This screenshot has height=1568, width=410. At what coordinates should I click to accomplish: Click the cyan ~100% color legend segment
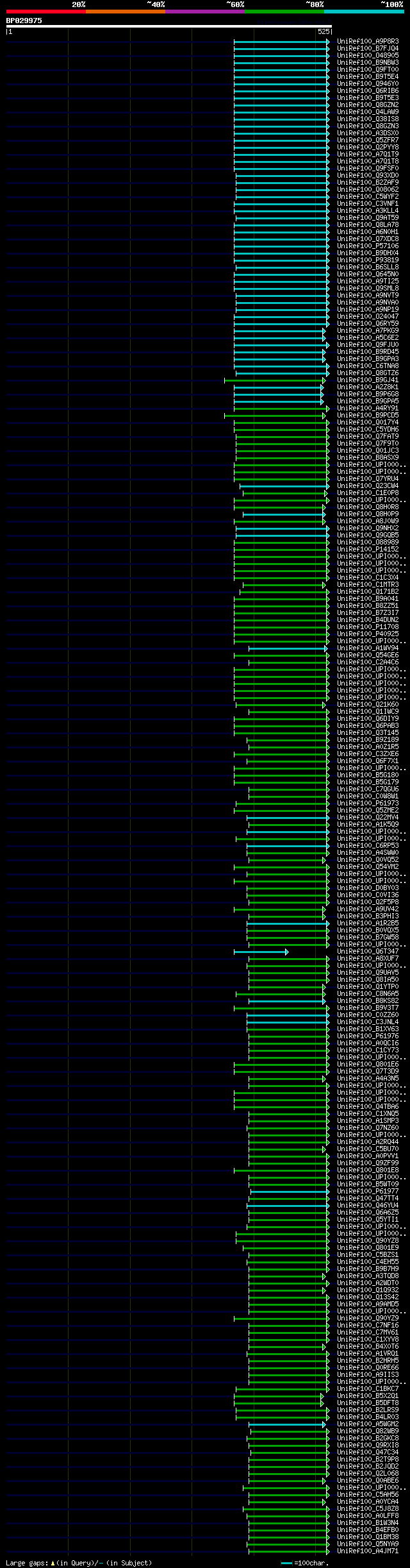pos(364,12)
